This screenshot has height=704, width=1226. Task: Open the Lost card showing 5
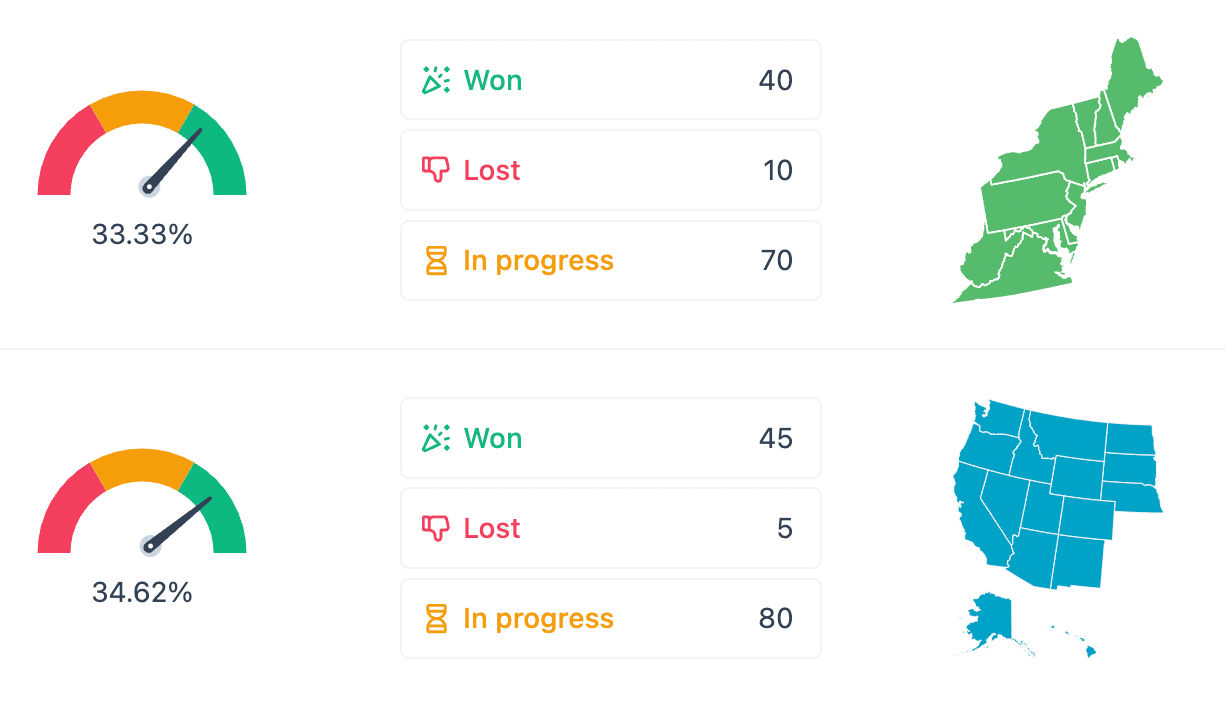coord(611,528)
